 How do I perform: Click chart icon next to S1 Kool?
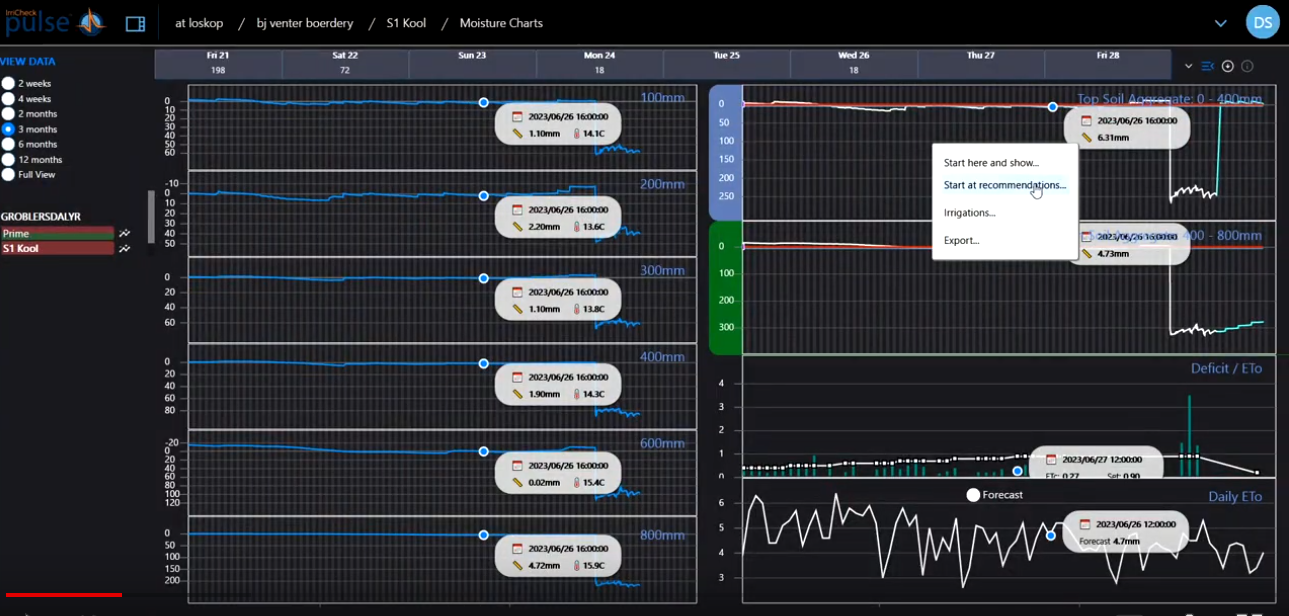click(x=125, y=248)
